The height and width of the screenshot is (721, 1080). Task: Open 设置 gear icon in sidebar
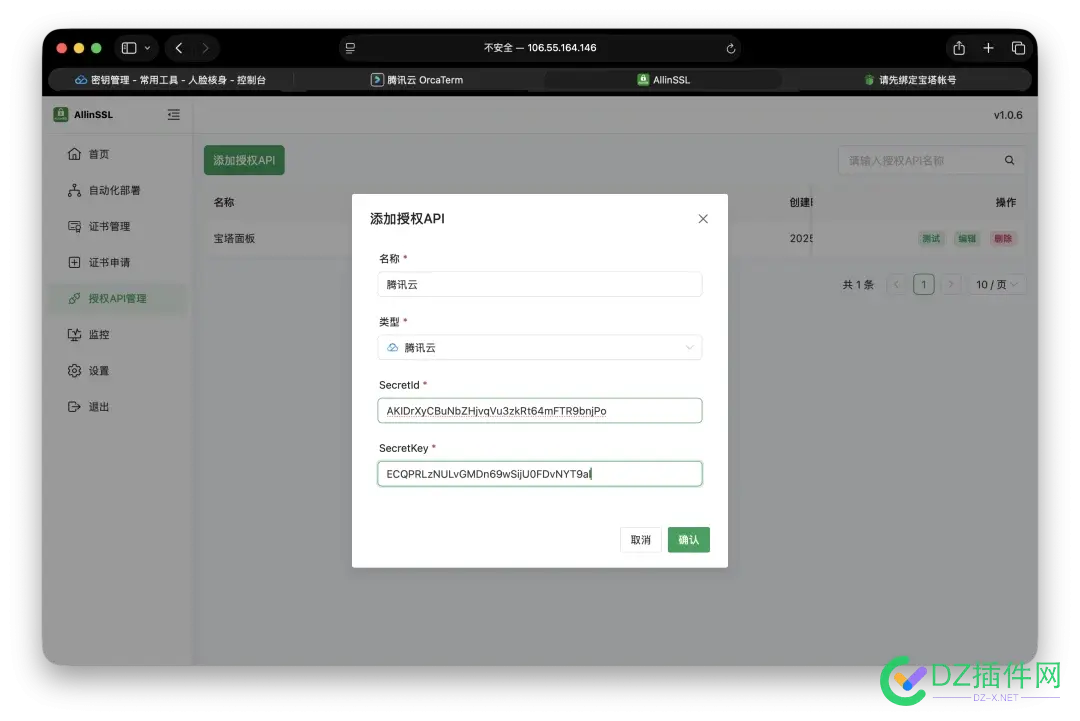tap(74, 370)
